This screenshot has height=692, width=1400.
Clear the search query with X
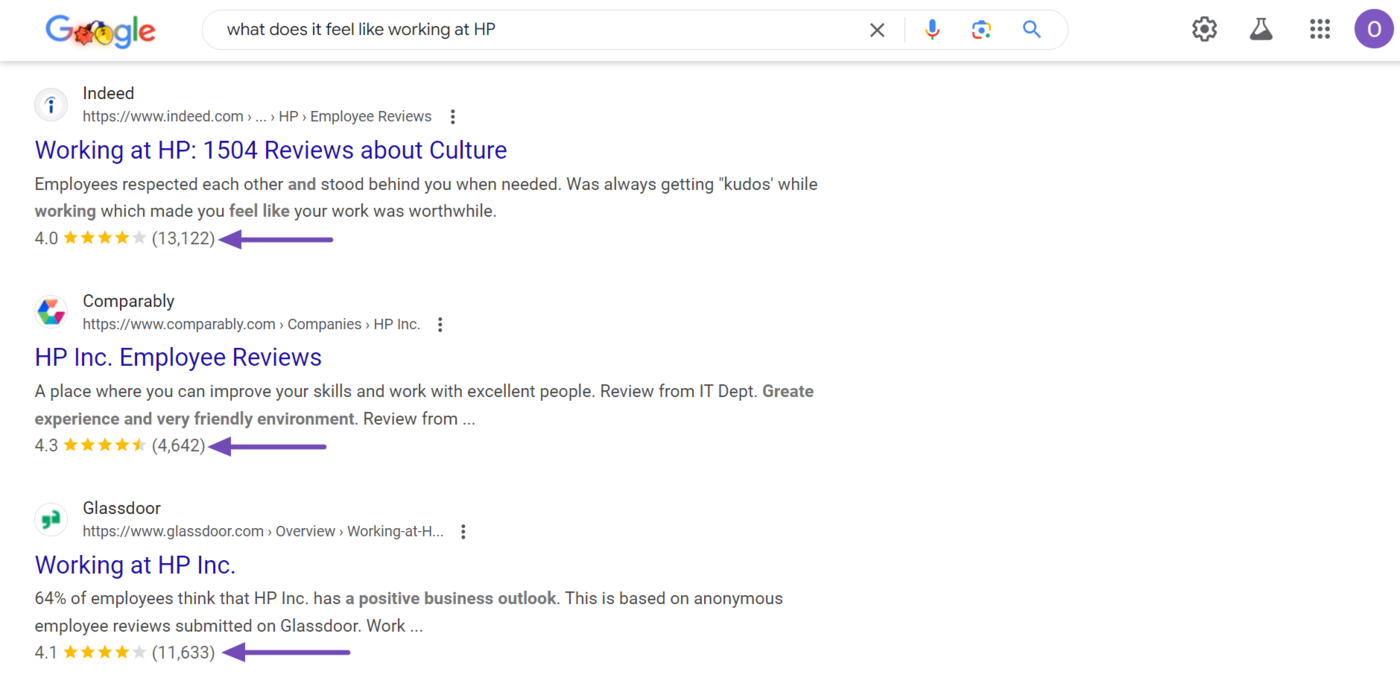877,30
